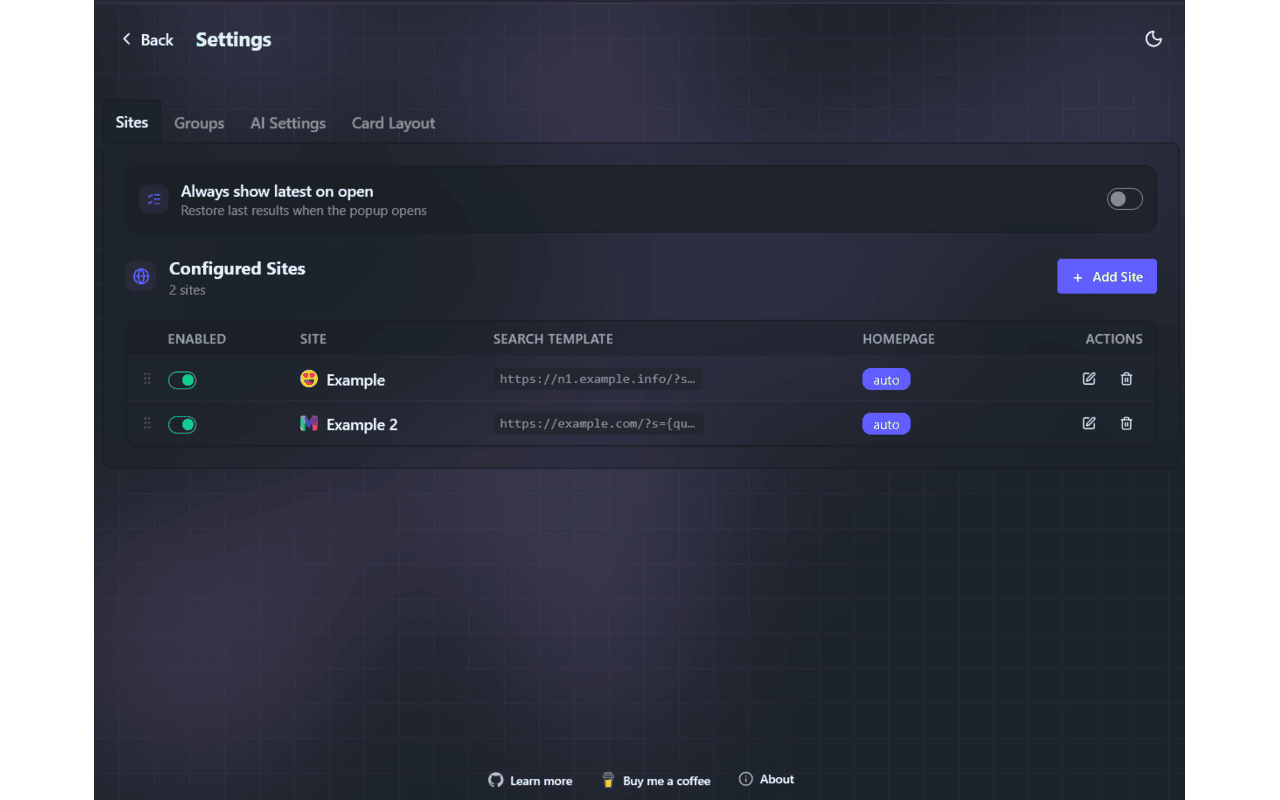Enable Always show latest on open
The width and height of the screenshot is (1280, 800).
pyautogui.click(x=1124, y=199)
